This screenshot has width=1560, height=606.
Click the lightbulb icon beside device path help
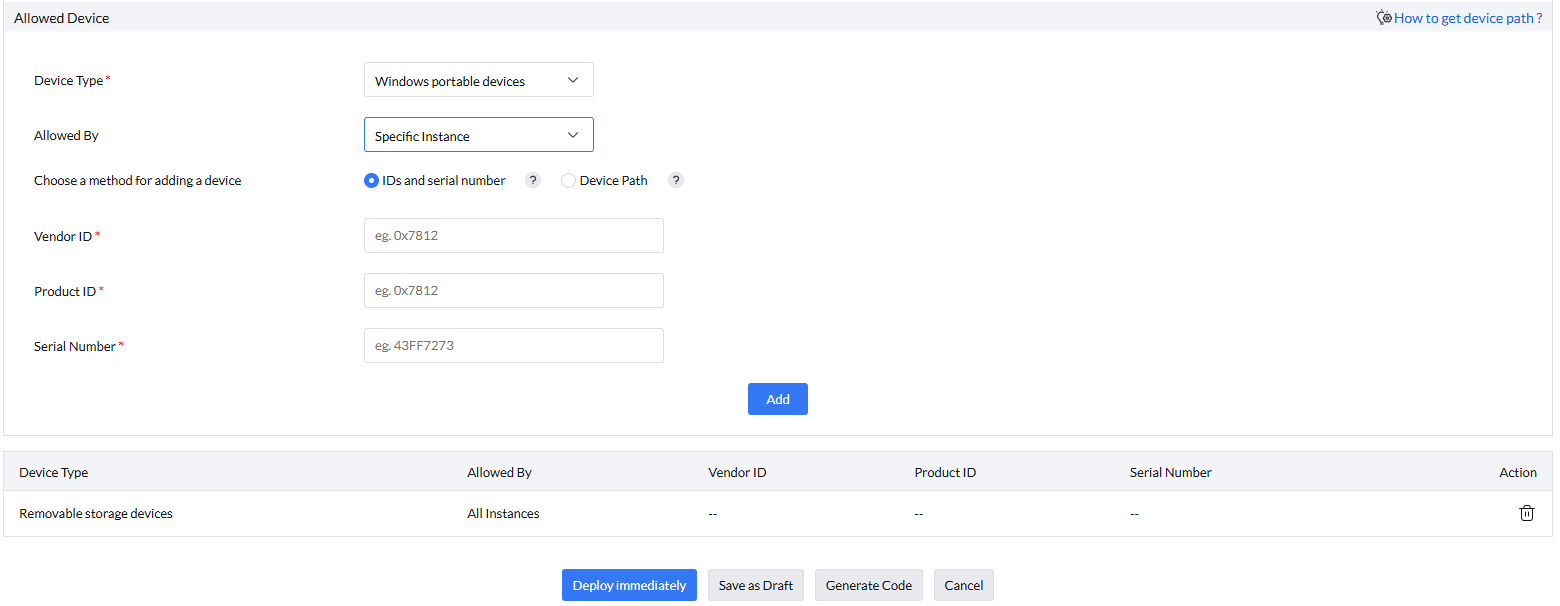point(1384,18)
